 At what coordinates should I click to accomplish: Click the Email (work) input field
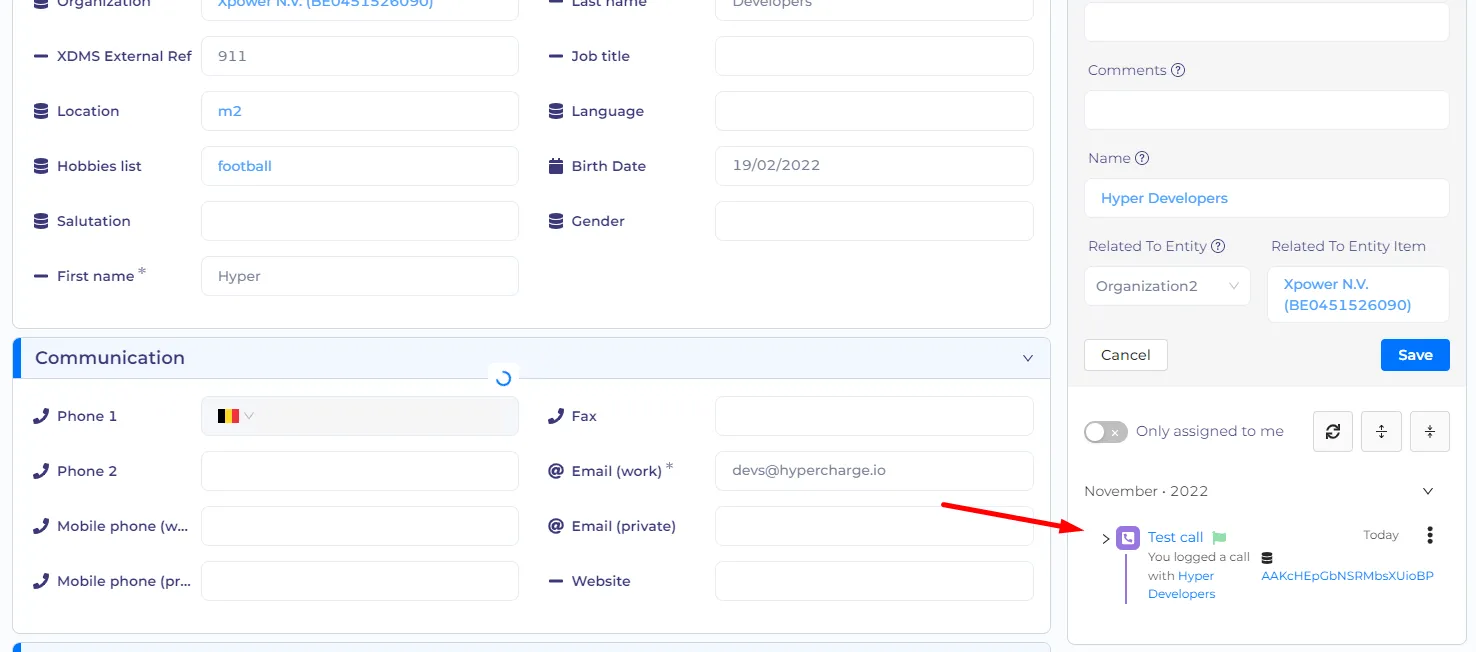tap(874, 471)
